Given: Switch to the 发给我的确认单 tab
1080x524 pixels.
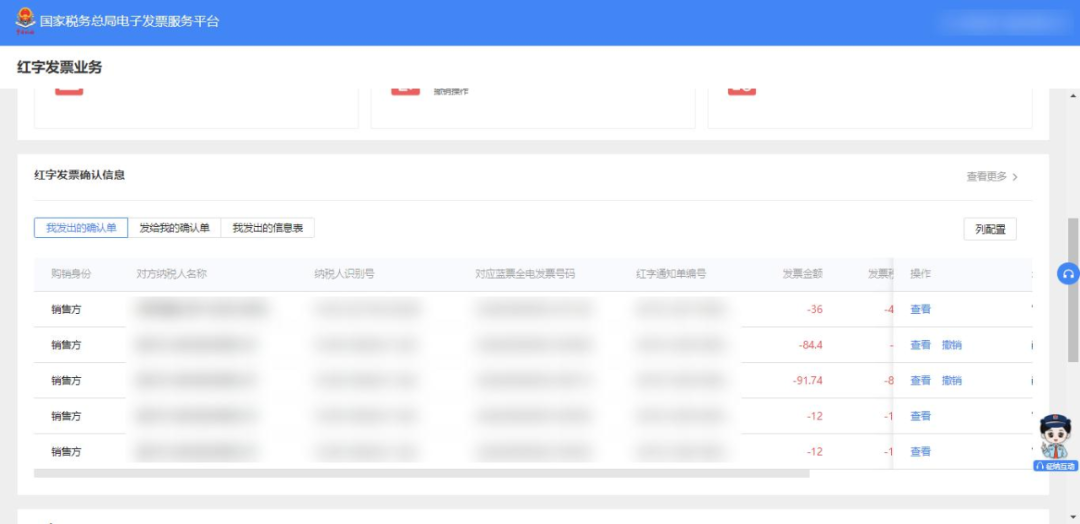Looking at the screenshot, I should click(x=174, y=228).
